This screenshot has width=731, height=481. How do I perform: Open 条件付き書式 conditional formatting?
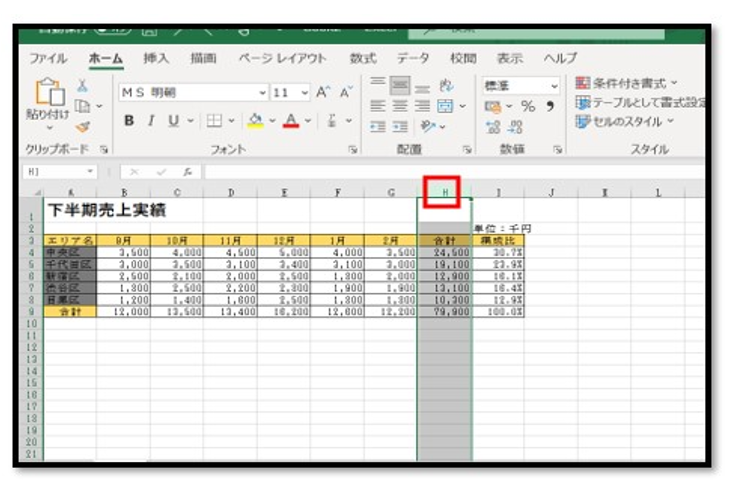pos(626,83)
